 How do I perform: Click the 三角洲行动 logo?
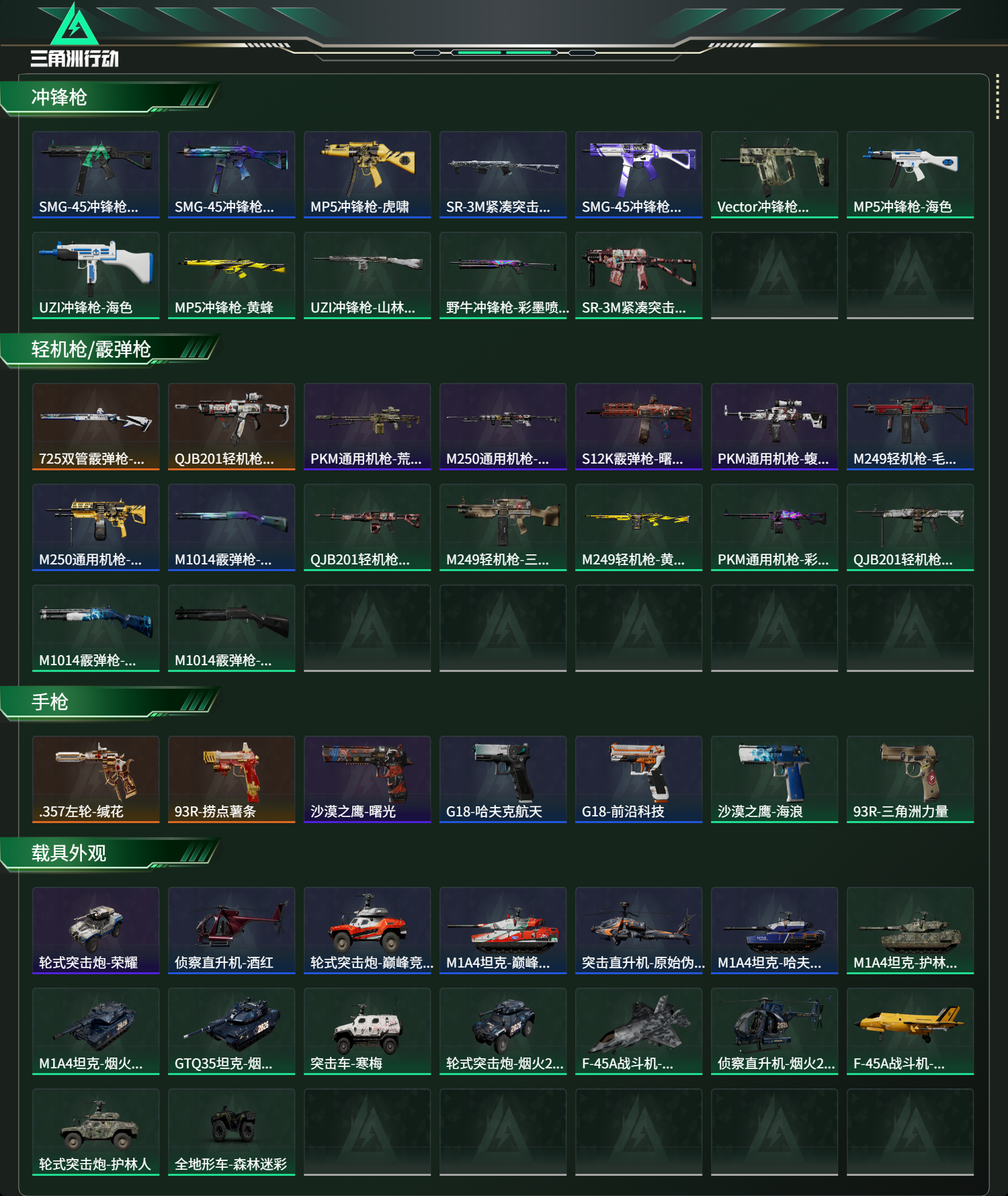coord(75,35)
